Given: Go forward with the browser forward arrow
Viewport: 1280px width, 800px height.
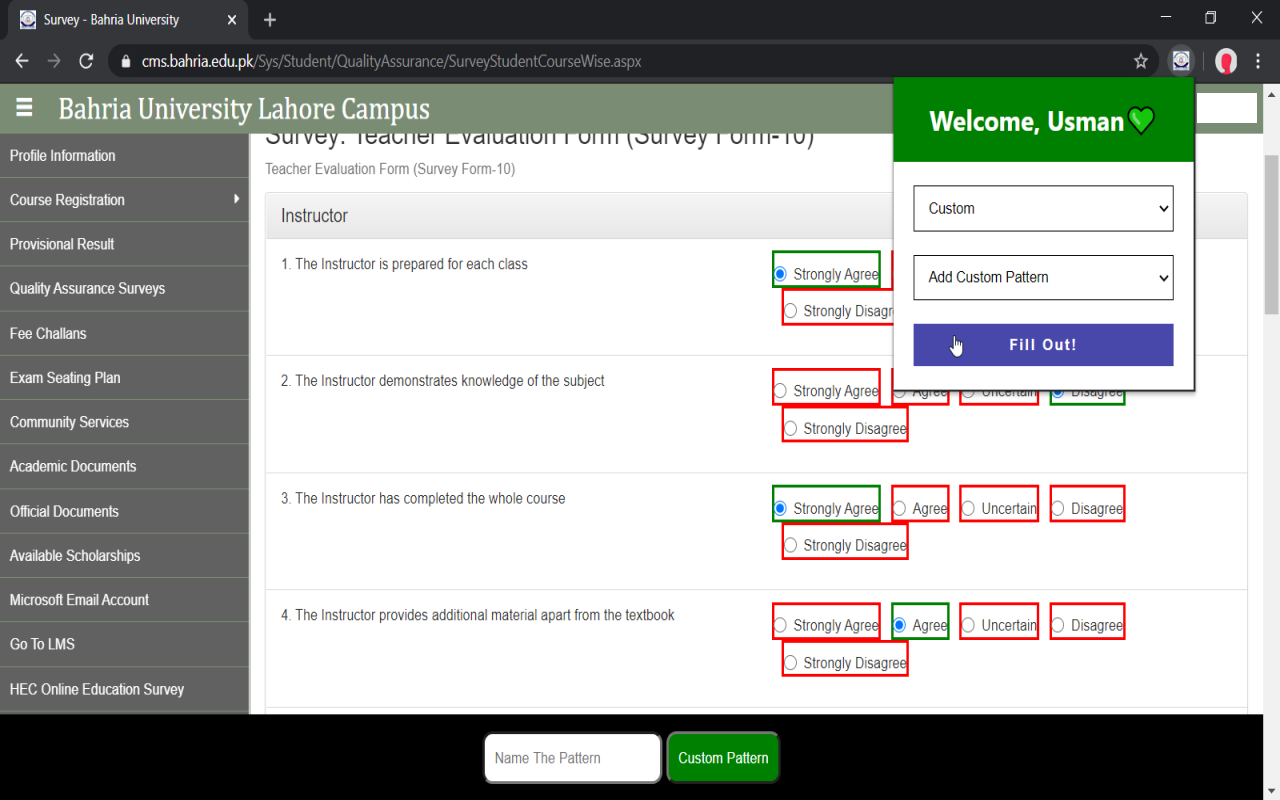Looking at the screenshot, I should tap(54, 61).
